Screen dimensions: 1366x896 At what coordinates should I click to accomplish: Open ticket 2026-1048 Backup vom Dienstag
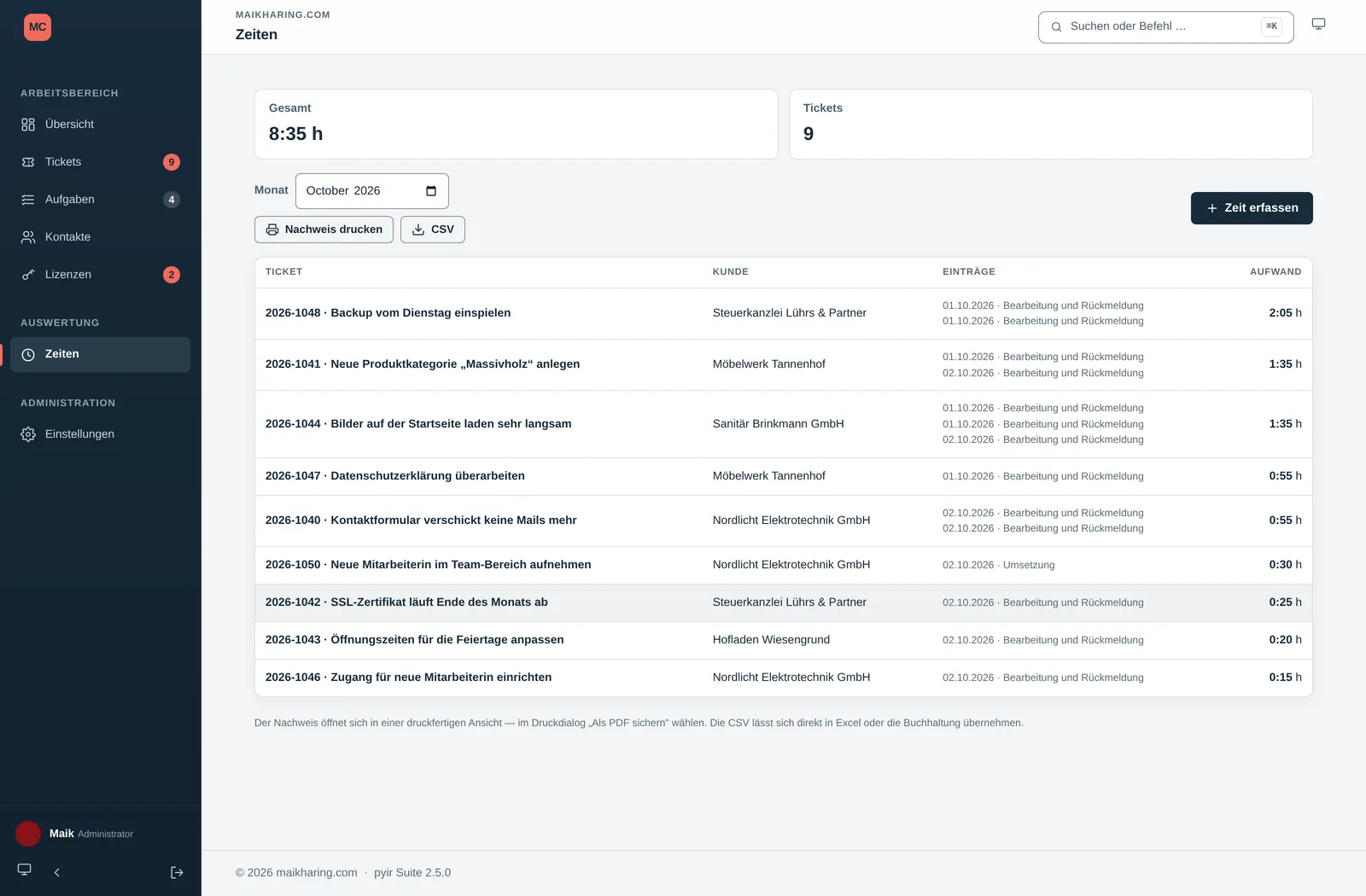point(388,313)
